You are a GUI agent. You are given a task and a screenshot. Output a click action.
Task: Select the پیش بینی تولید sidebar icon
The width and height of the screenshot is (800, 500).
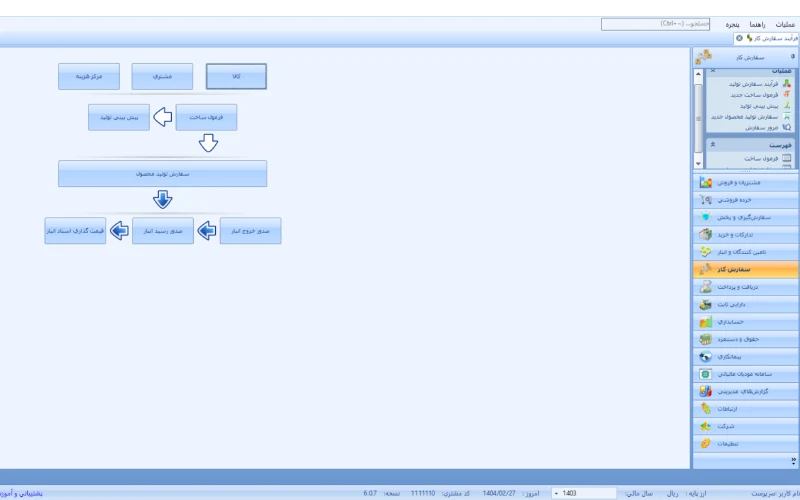(x=787, y=106)
